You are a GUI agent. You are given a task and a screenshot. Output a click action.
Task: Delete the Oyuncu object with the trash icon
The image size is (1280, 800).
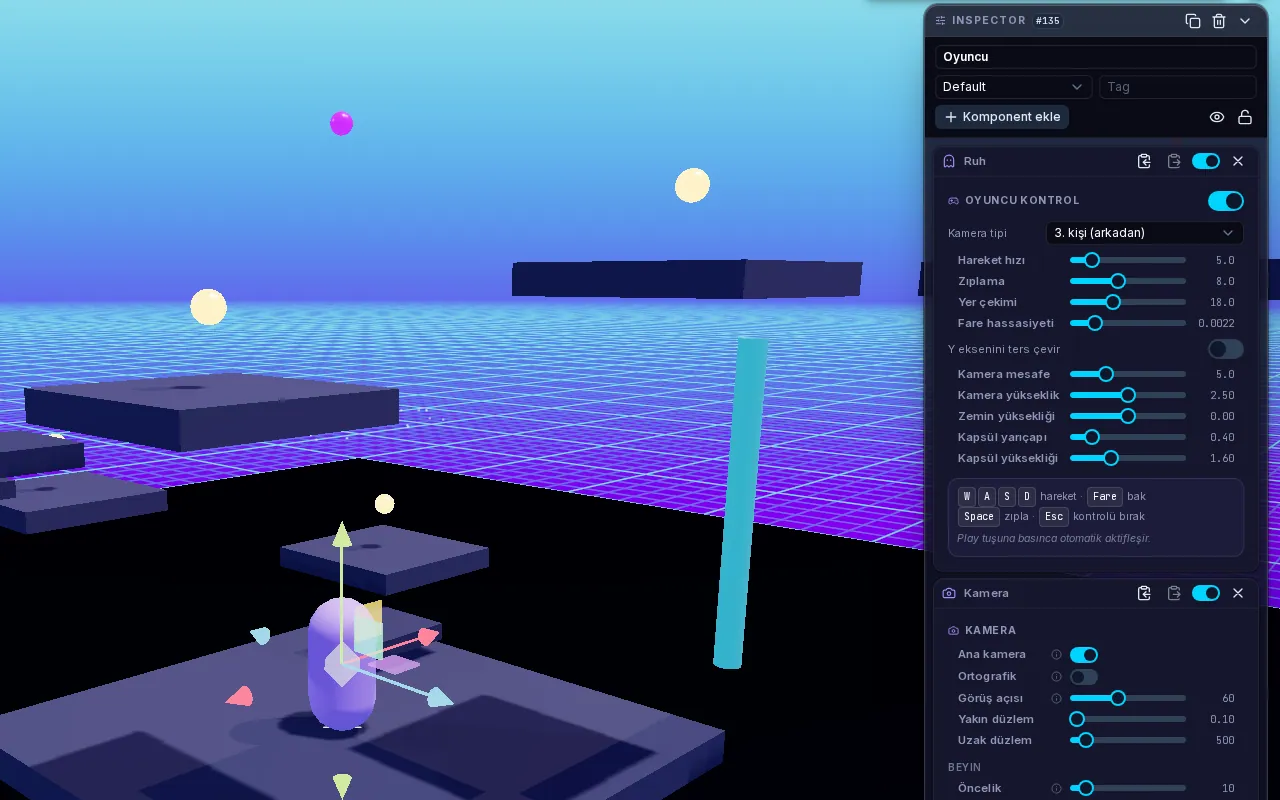tap(1219, 21)
